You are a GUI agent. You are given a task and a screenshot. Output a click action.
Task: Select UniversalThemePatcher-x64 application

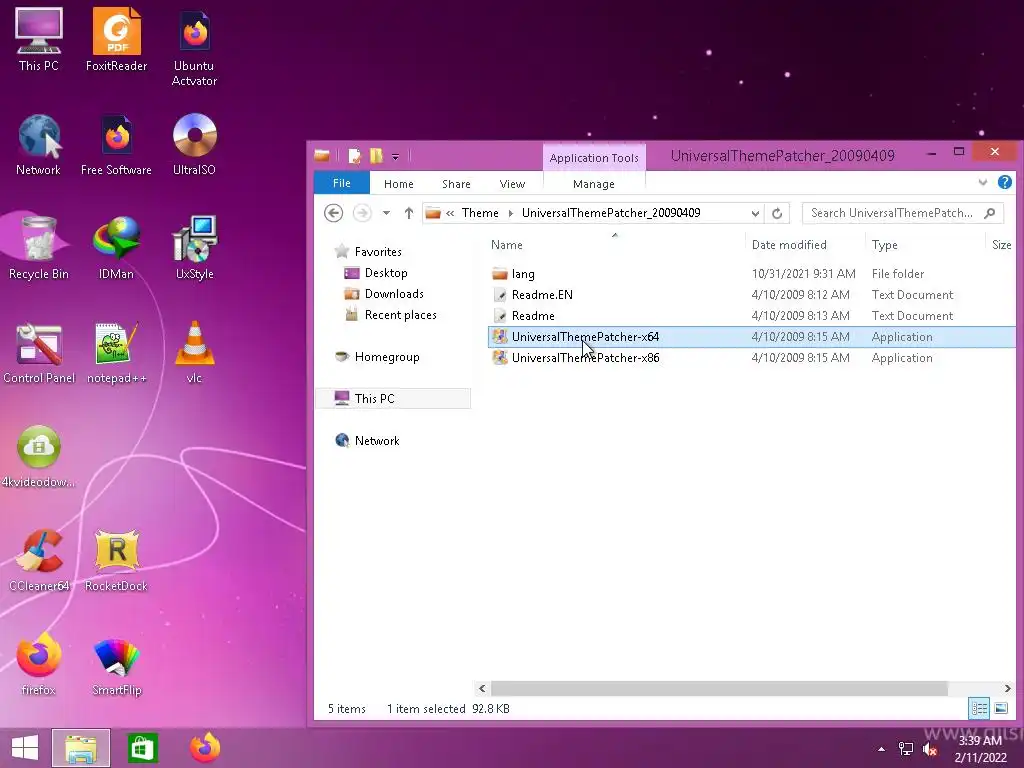click(x=751, y=336)
